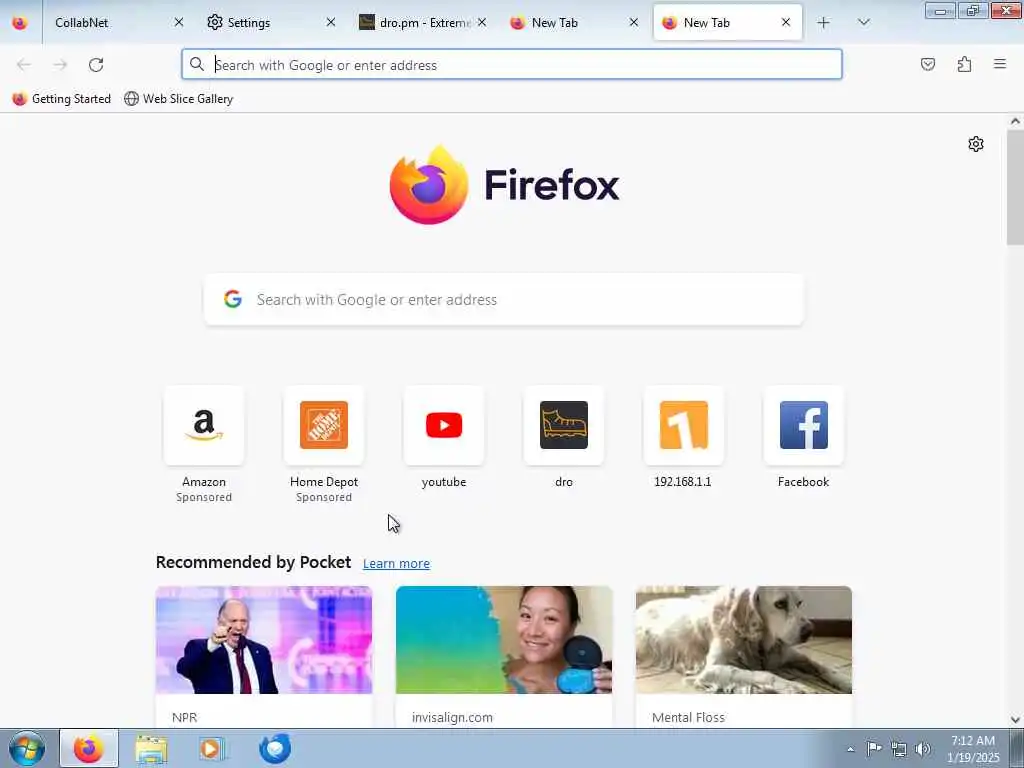This screenshot has width=1024, height=768.
Task: Open the youtube shortcut tile
Action: (x=444, y=425)
